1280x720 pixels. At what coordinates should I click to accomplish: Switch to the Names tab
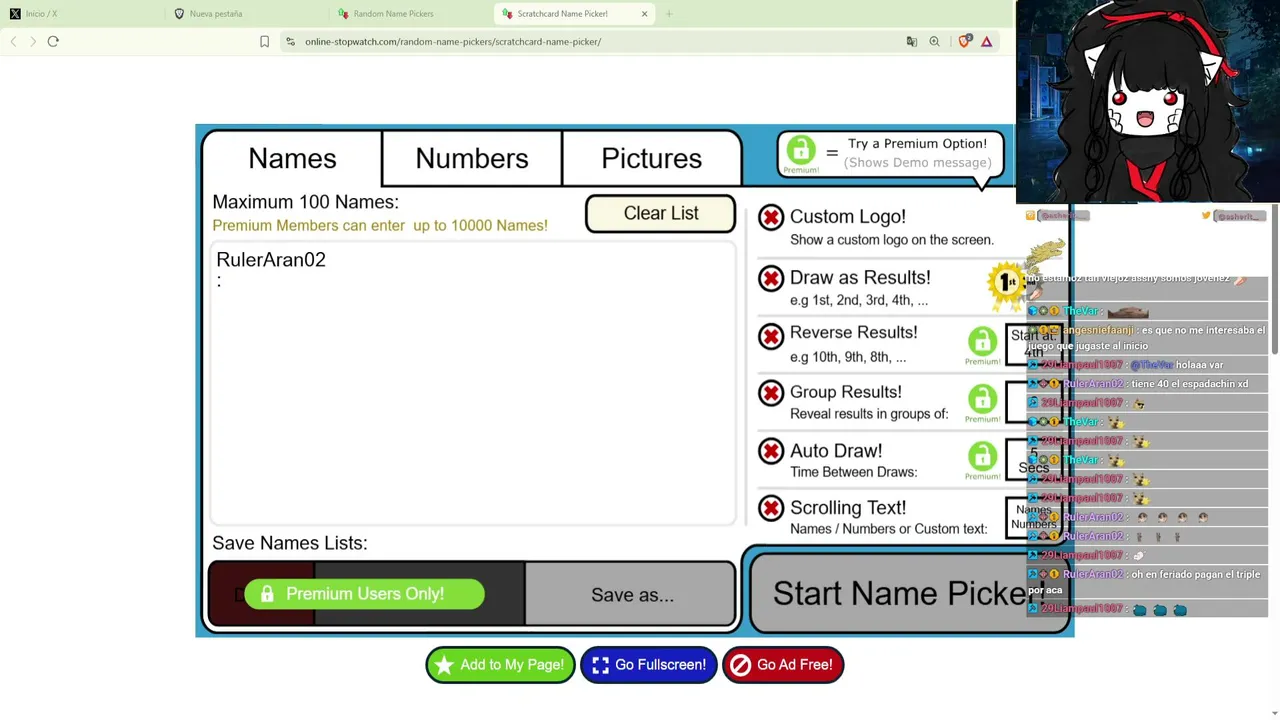(x=292, y=158)
